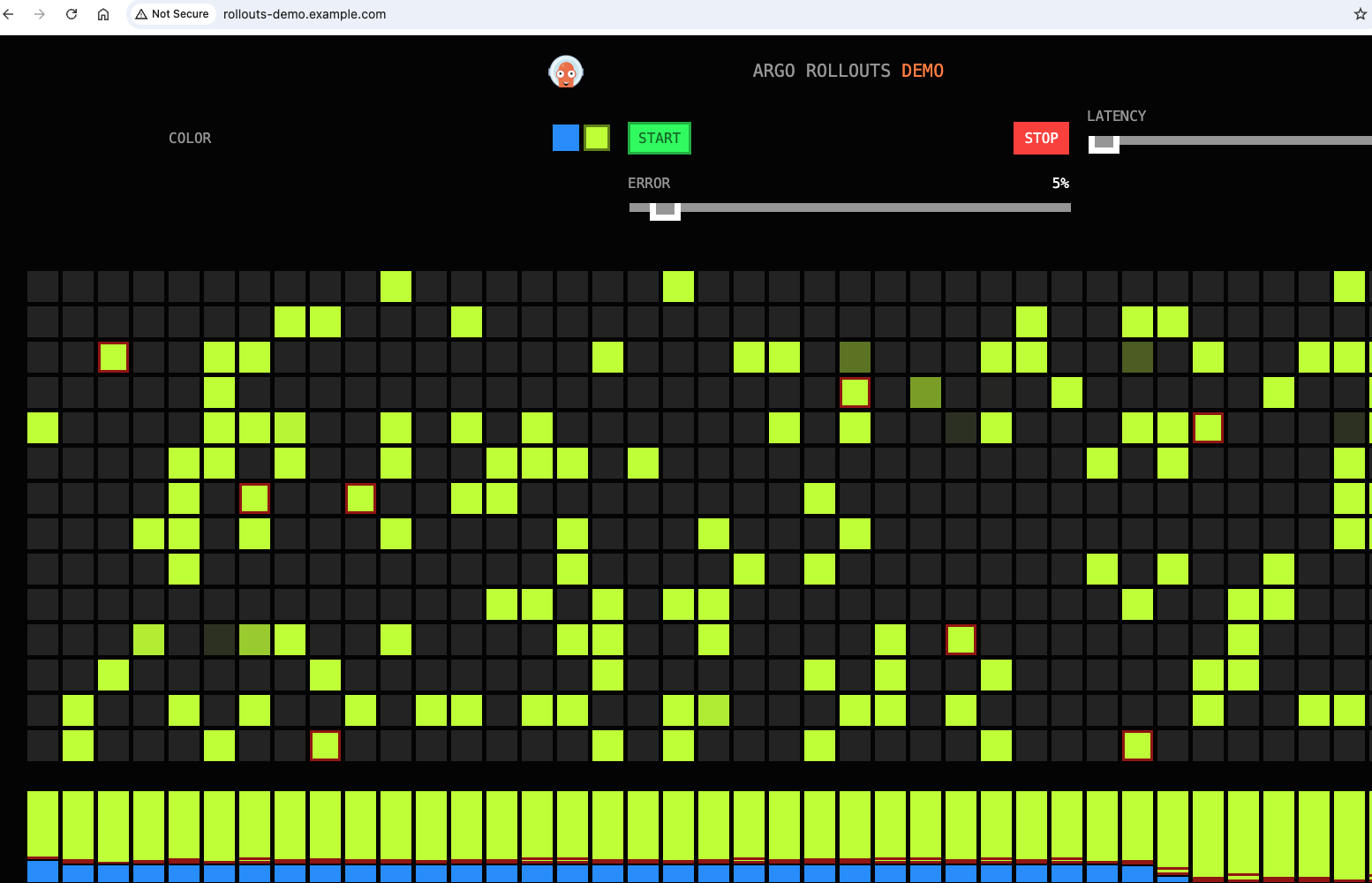Click the COLOR label
The image size is (1372, 883).
point(190,138)
